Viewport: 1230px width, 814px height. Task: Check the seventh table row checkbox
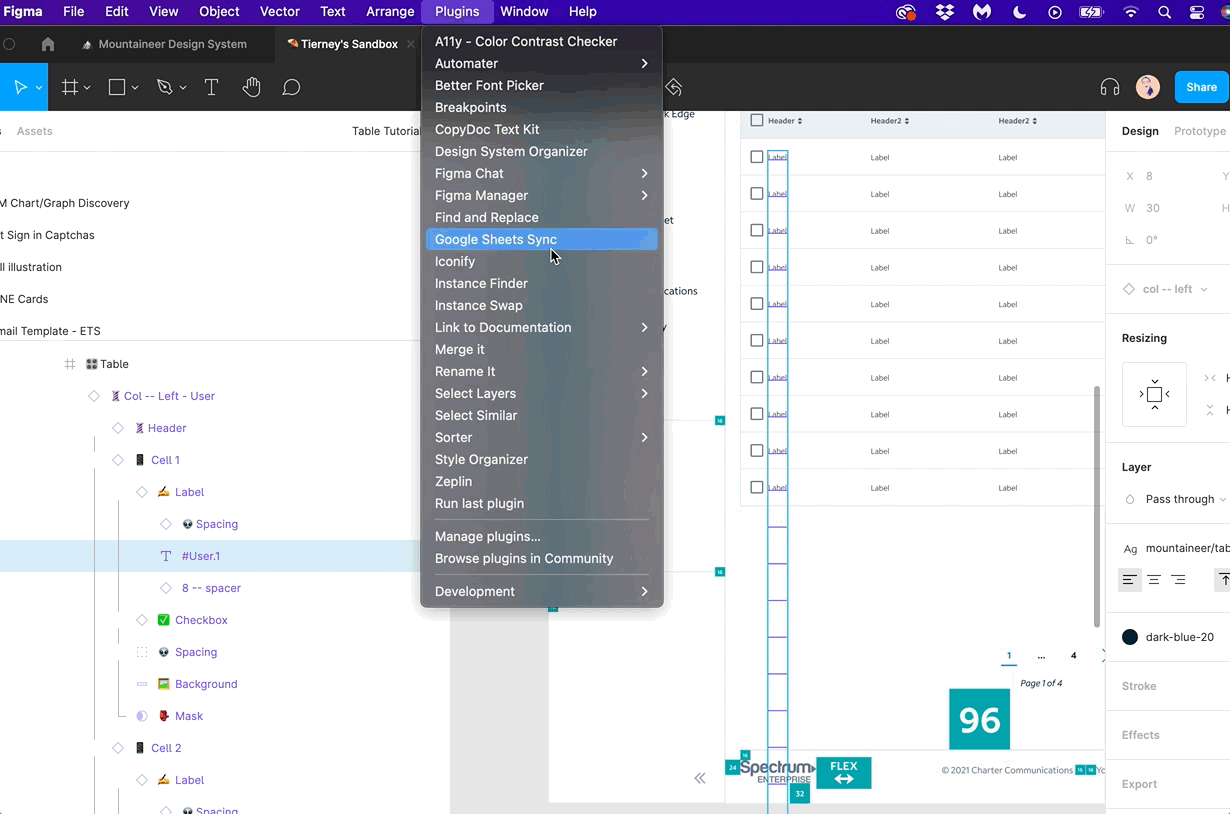[757, 377]
